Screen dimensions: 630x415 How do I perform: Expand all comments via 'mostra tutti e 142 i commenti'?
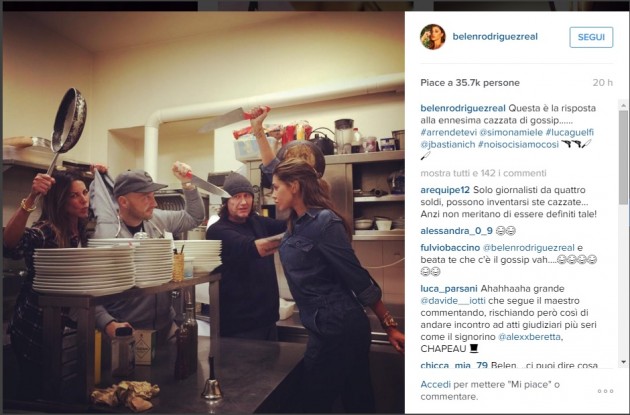pos(483,173)
